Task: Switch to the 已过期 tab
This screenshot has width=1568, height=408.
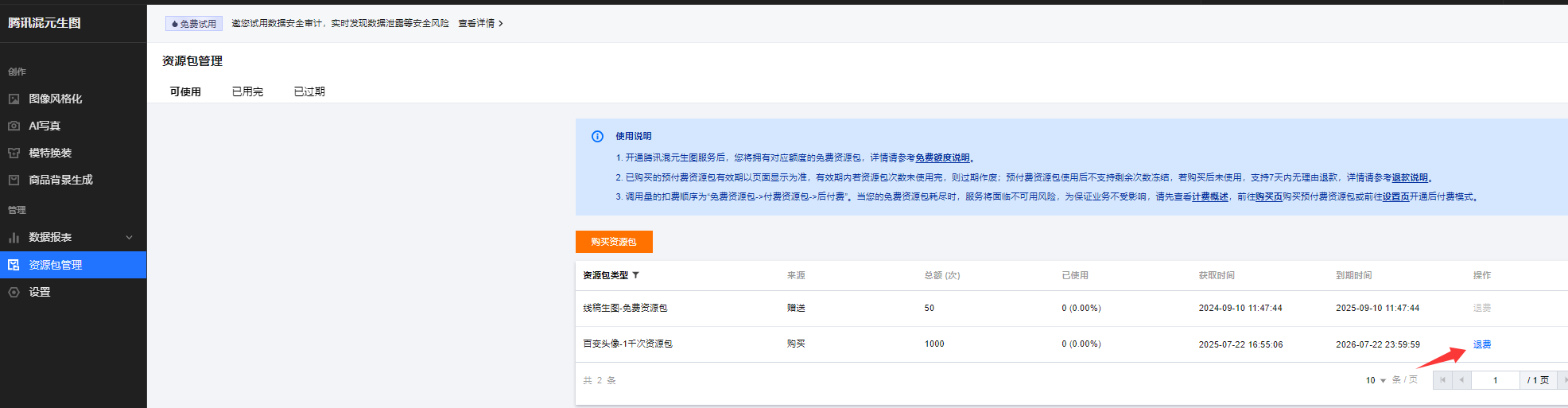Action: tap(309, 92)
